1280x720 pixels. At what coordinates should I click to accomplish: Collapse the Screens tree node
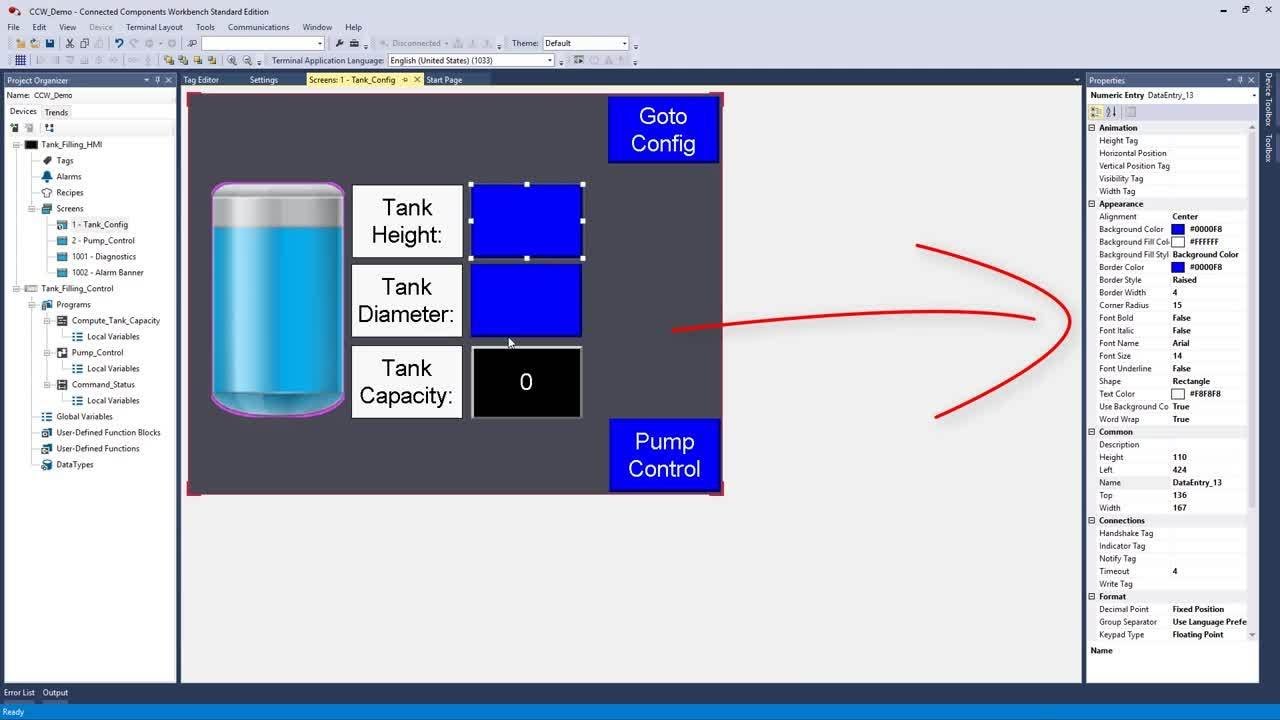pyautogui.click(x=33, y=208)
